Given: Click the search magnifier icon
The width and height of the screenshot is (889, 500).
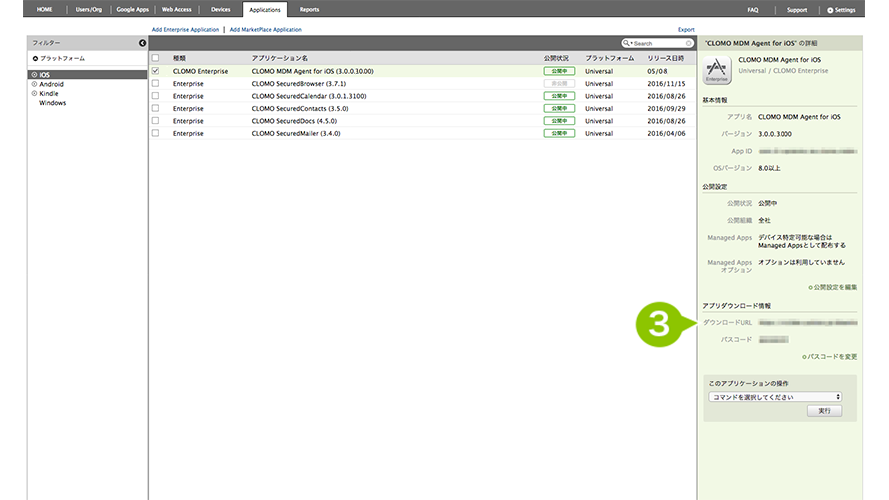Looking at the screenshot, I should (x=626, y=43).
